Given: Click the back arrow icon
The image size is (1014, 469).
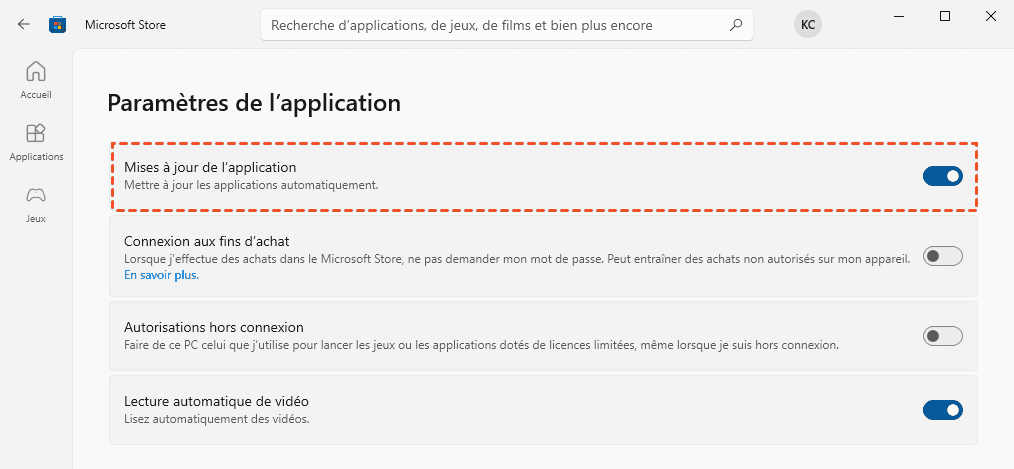Looking at the screenshot, I should [x=24, y=25].
